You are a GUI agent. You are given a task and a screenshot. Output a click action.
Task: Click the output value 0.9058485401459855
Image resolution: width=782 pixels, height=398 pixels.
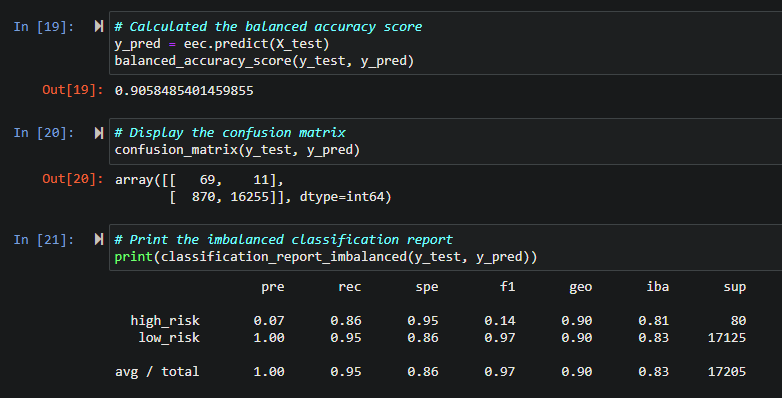tap(184, 91)
